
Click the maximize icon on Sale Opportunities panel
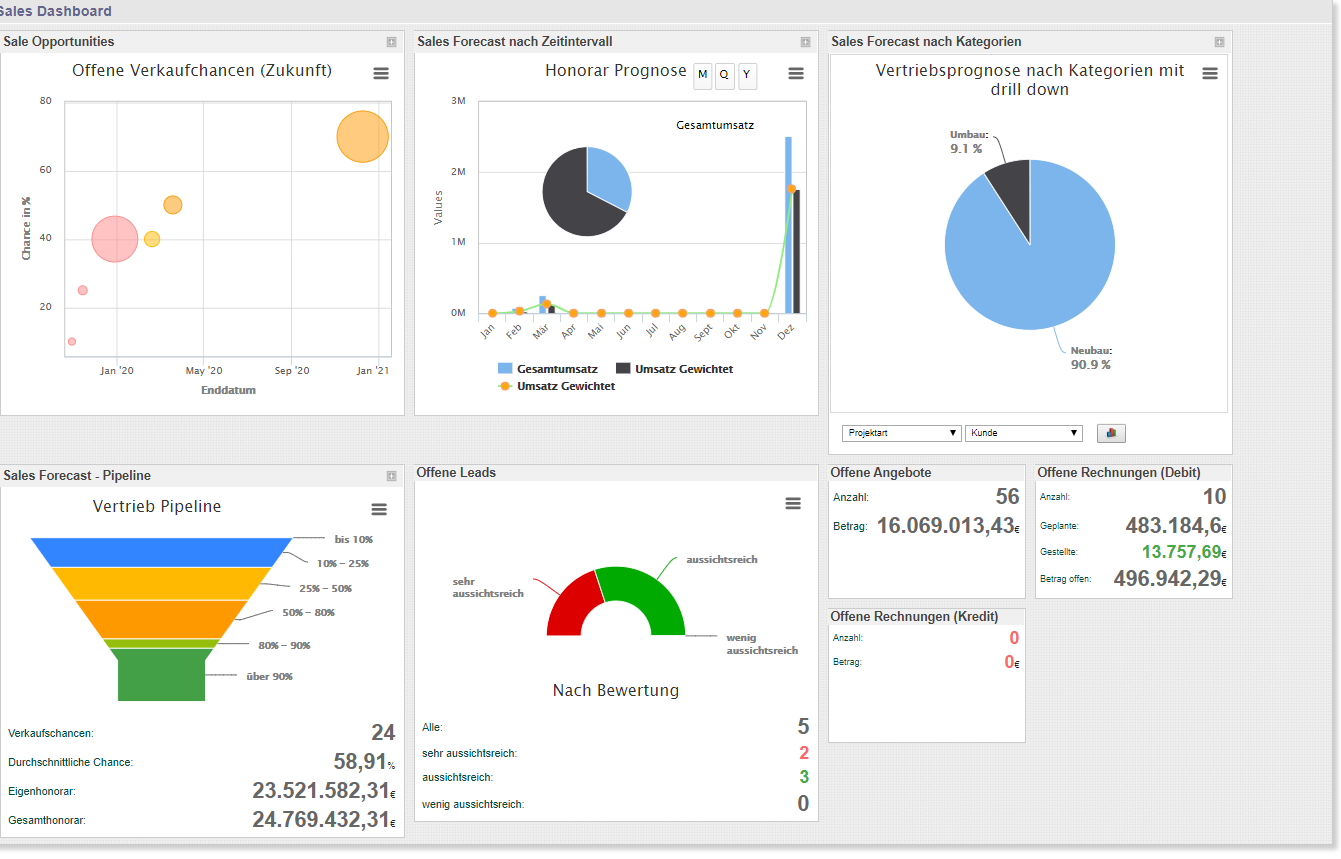click(x=390, y=42)
